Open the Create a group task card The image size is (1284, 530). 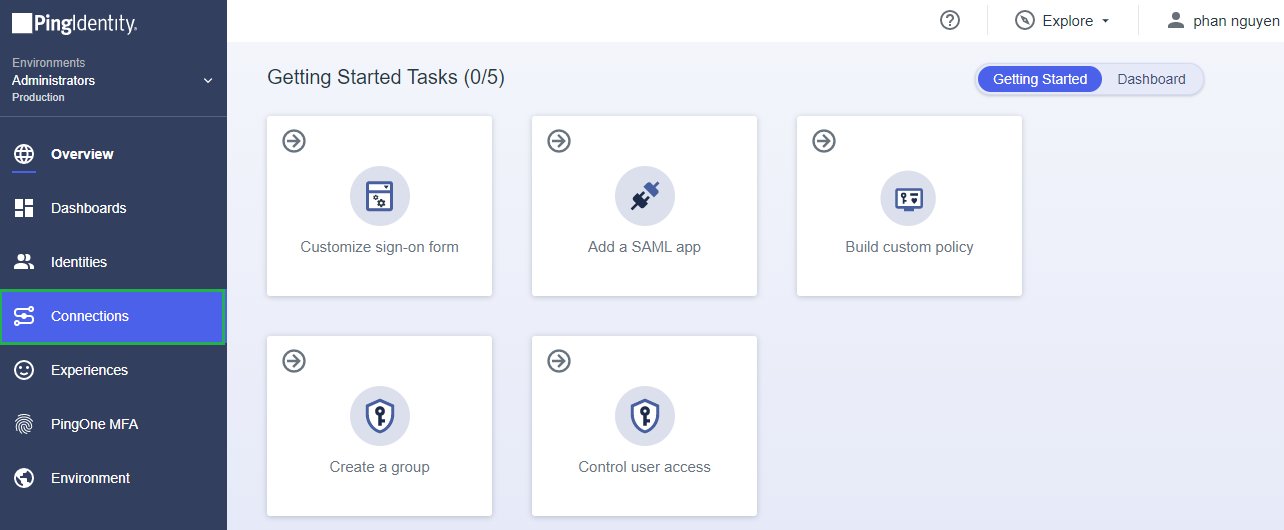click(x=379, y=426)
